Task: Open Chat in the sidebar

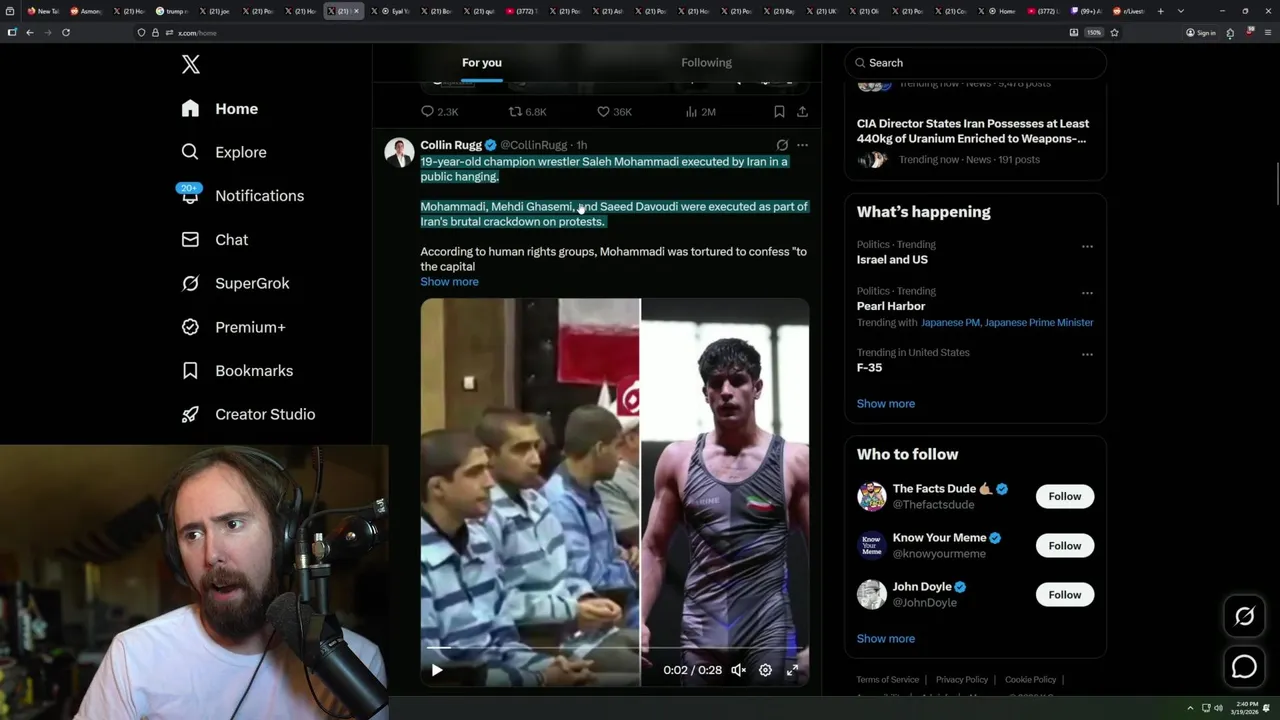Action: coord(215,240)
